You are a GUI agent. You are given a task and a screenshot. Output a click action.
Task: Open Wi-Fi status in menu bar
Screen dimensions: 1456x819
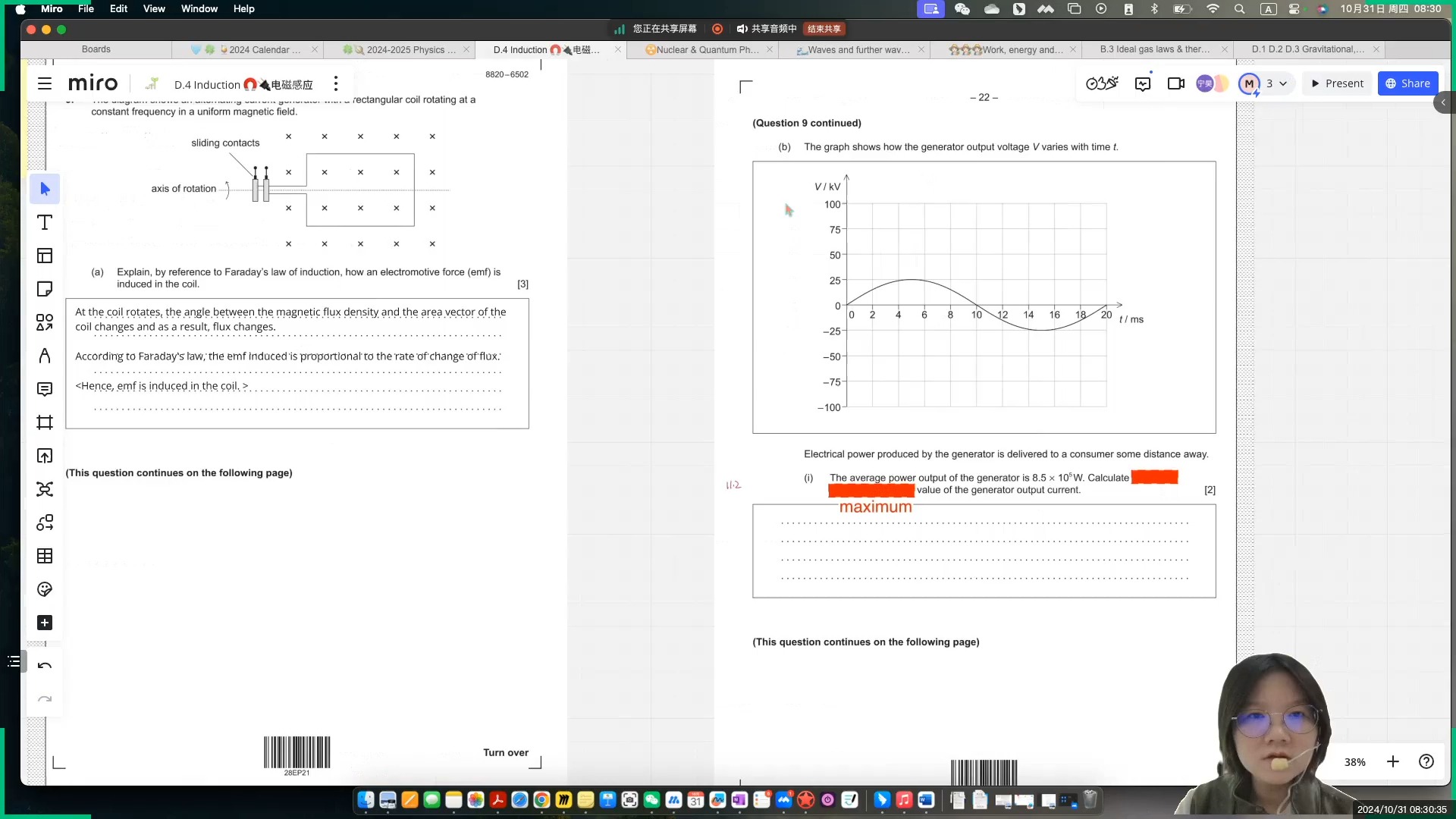pos(1213,8)
